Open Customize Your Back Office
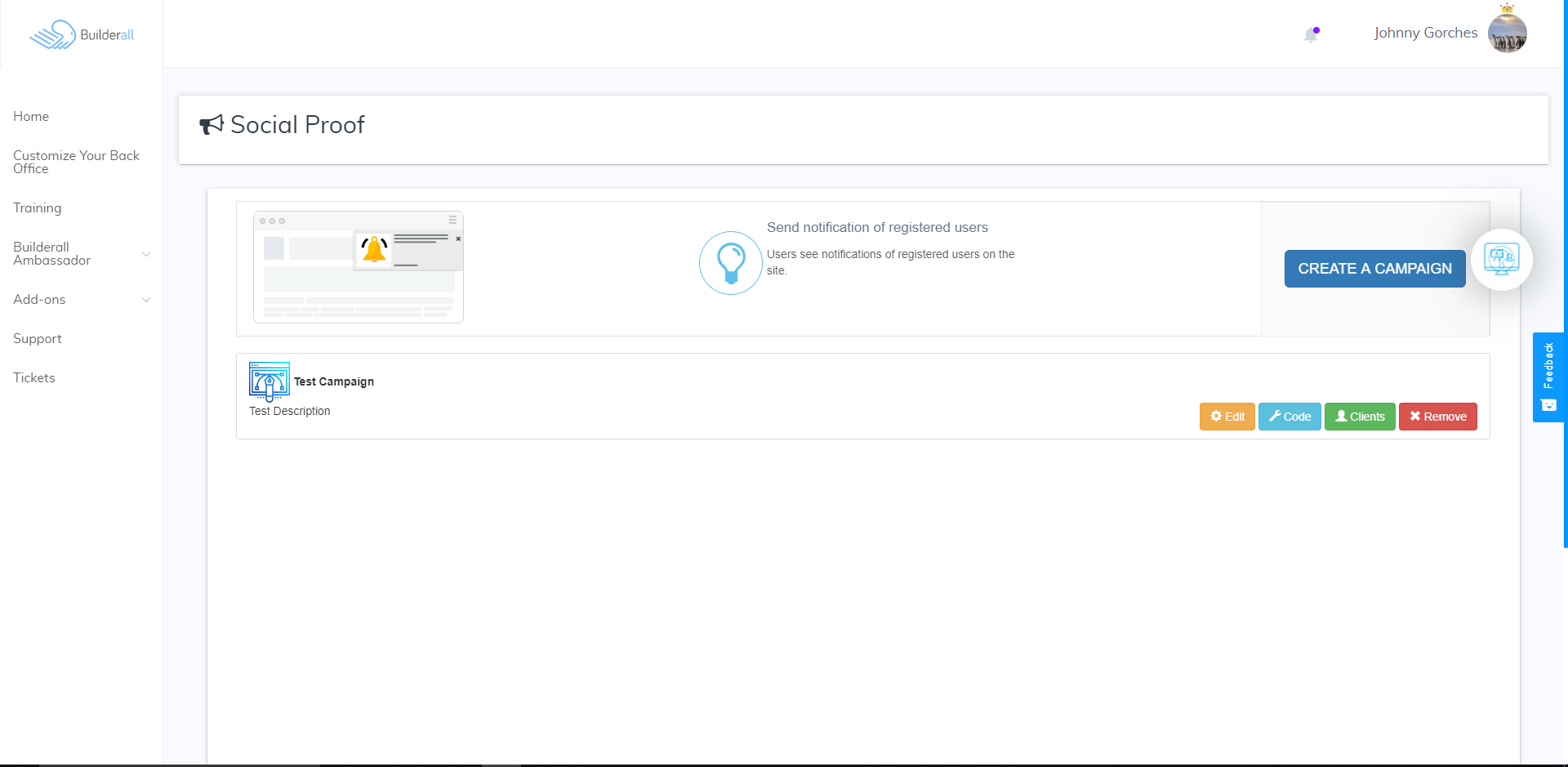This screenshot has width=1568, height=767. [x=76, y=162]
